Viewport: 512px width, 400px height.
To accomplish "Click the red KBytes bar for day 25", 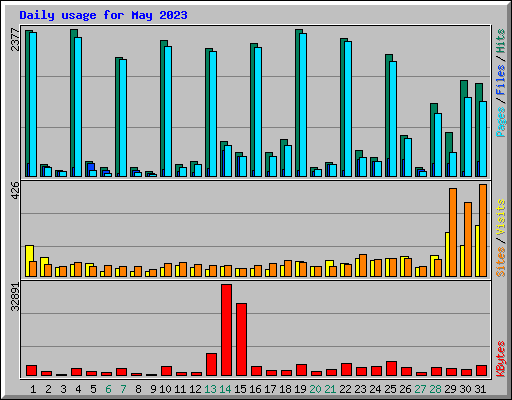I will (391, 368).
